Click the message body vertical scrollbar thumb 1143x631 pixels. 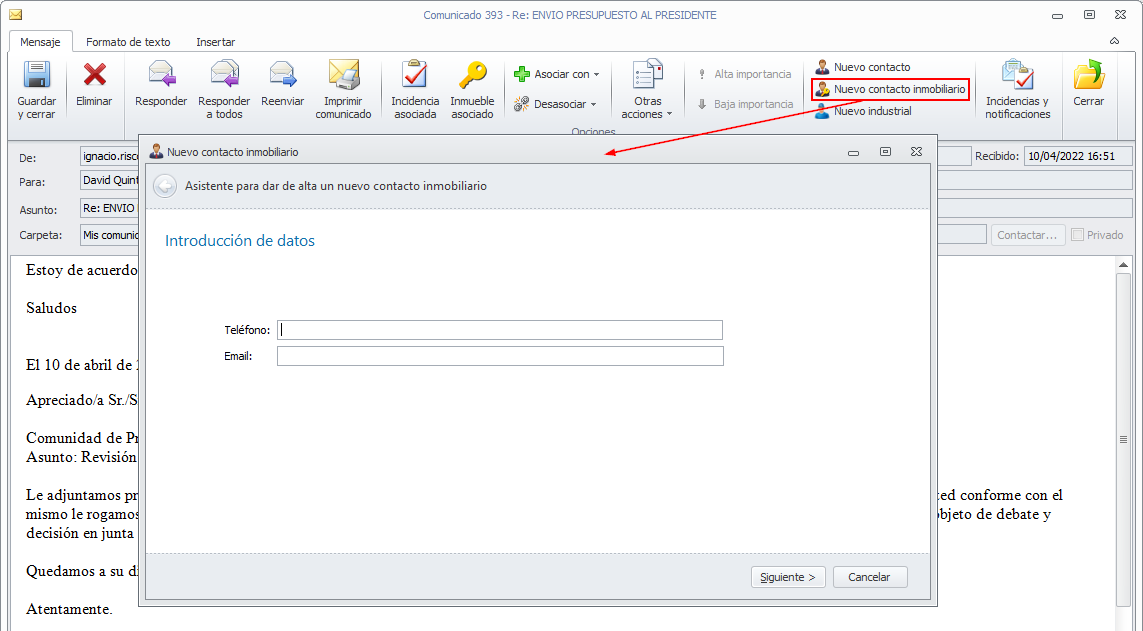[x=1123, y=440]
